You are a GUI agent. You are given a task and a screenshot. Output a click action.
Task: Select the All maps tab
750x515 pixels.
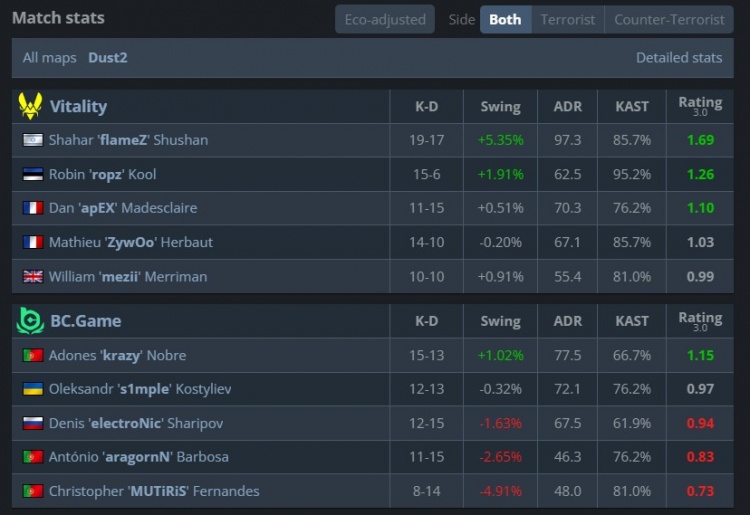(49, 58)
